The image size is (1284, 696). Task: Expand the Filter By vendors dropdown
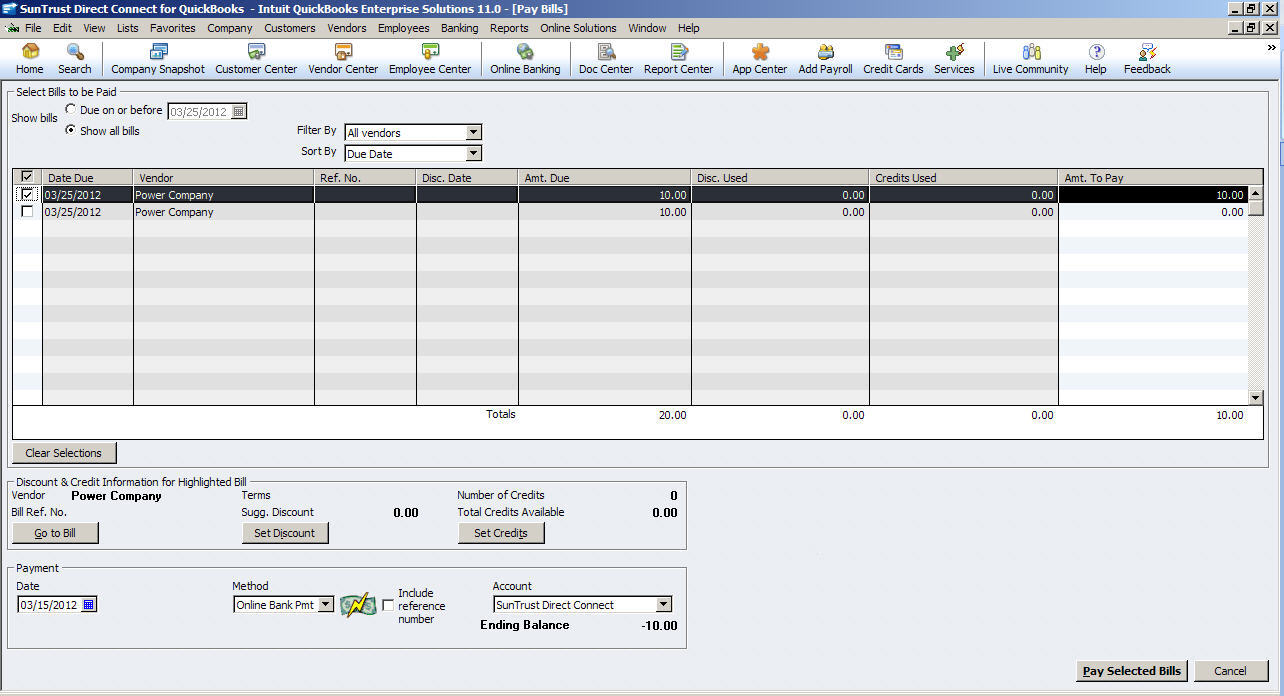coord(474,132)
